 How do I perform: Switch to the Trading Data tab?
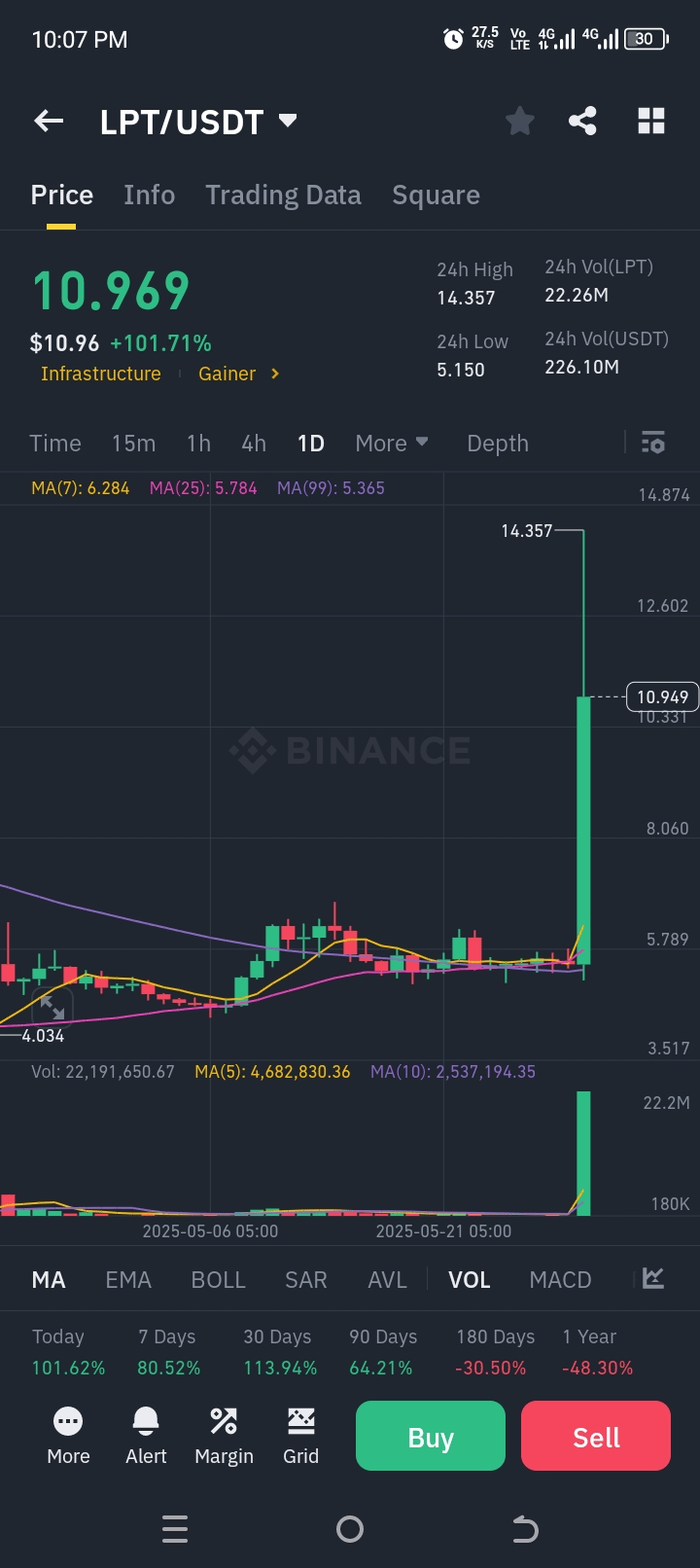[x=283, y=196]
